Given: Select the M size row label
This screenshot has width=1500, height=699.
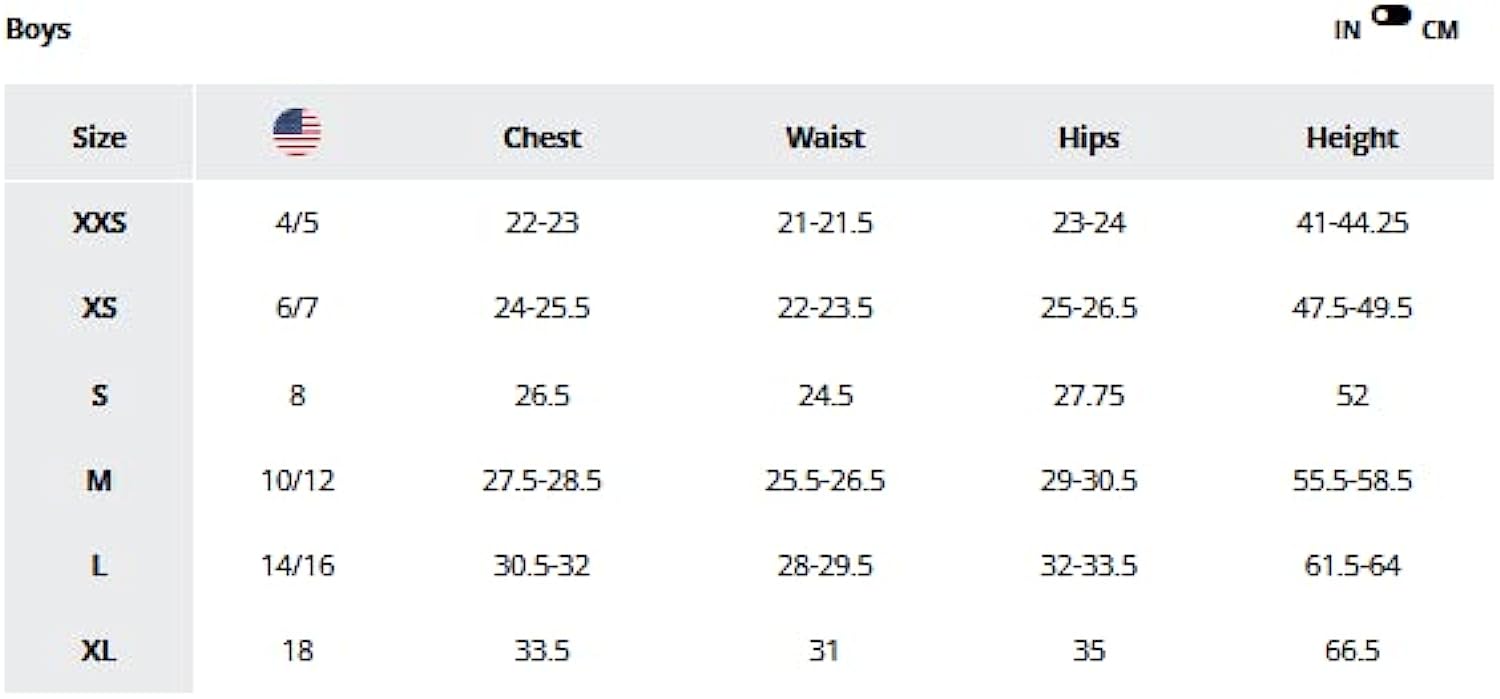Looking at the screenshot, I should tap(99, 481).
